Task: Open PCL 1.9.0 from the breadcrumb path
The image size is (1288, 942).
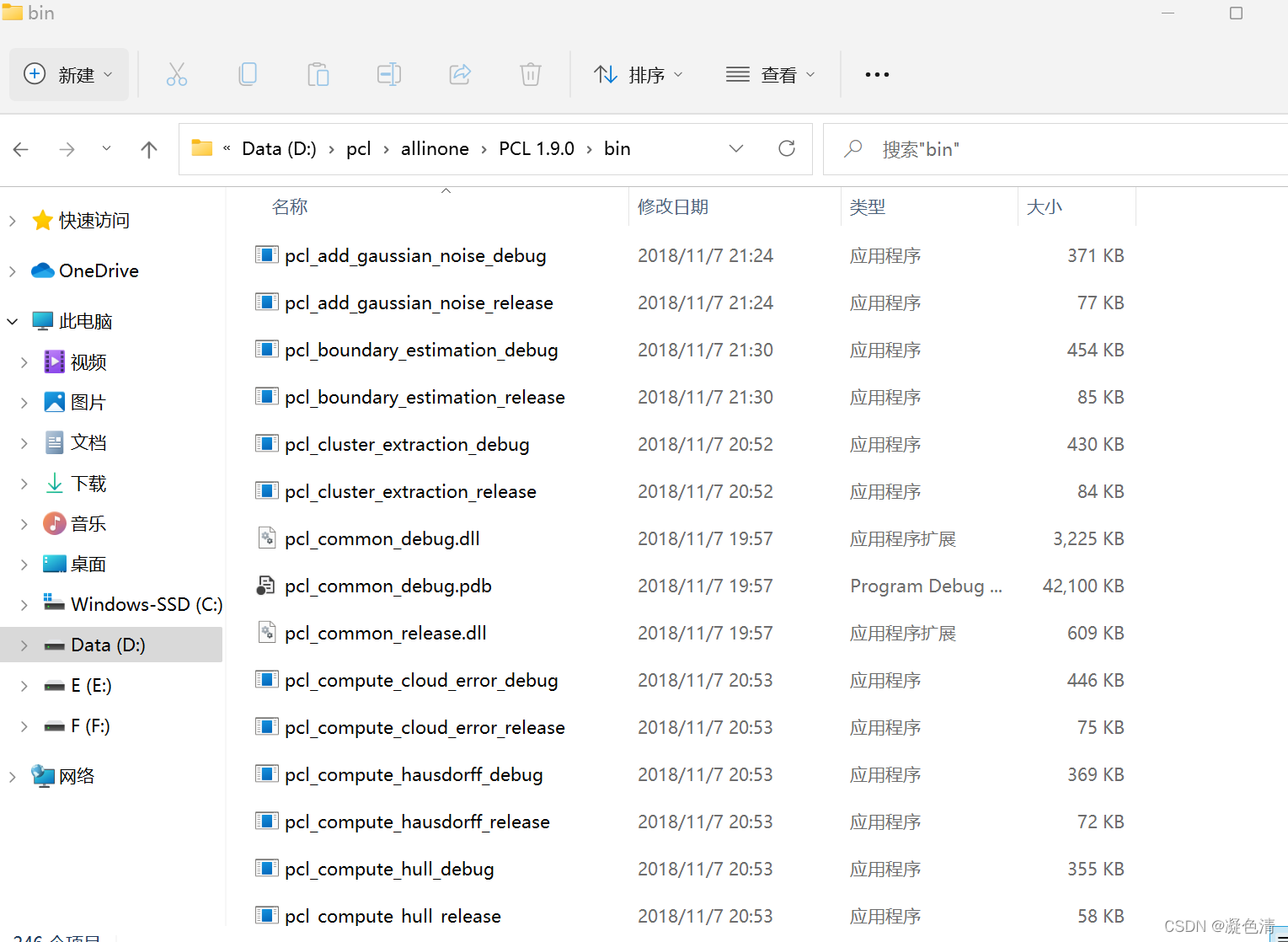Action: tap(537, 148)
